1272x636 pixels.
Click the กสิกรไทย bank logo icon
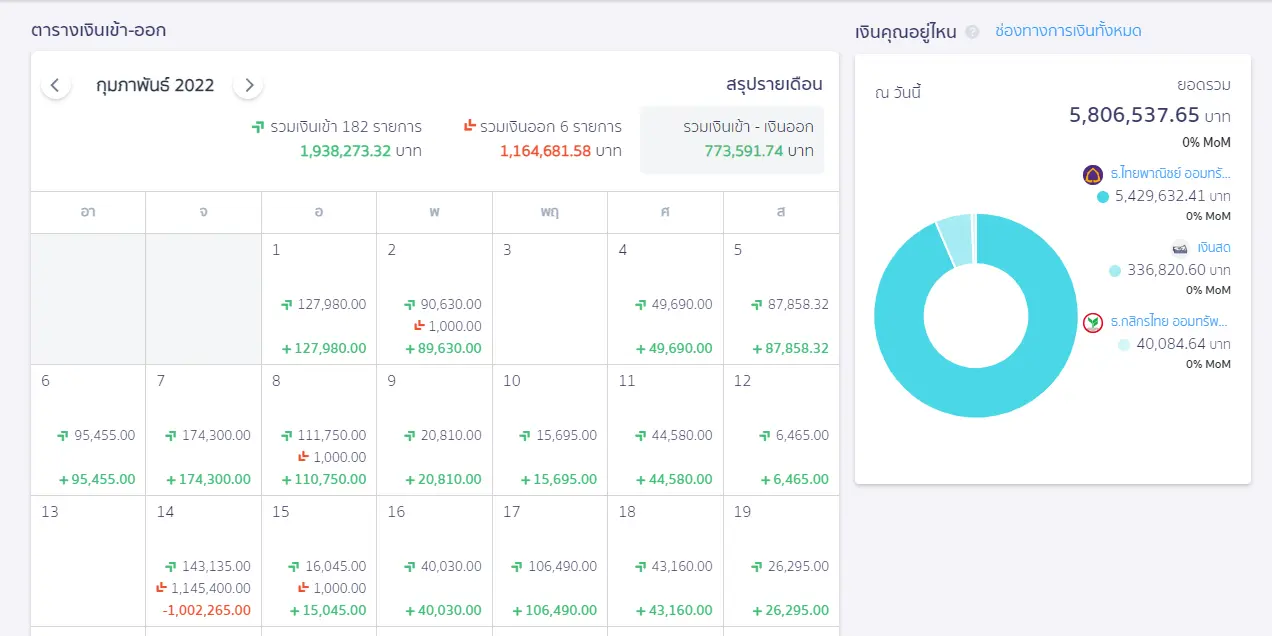[x=1093, y=322]
